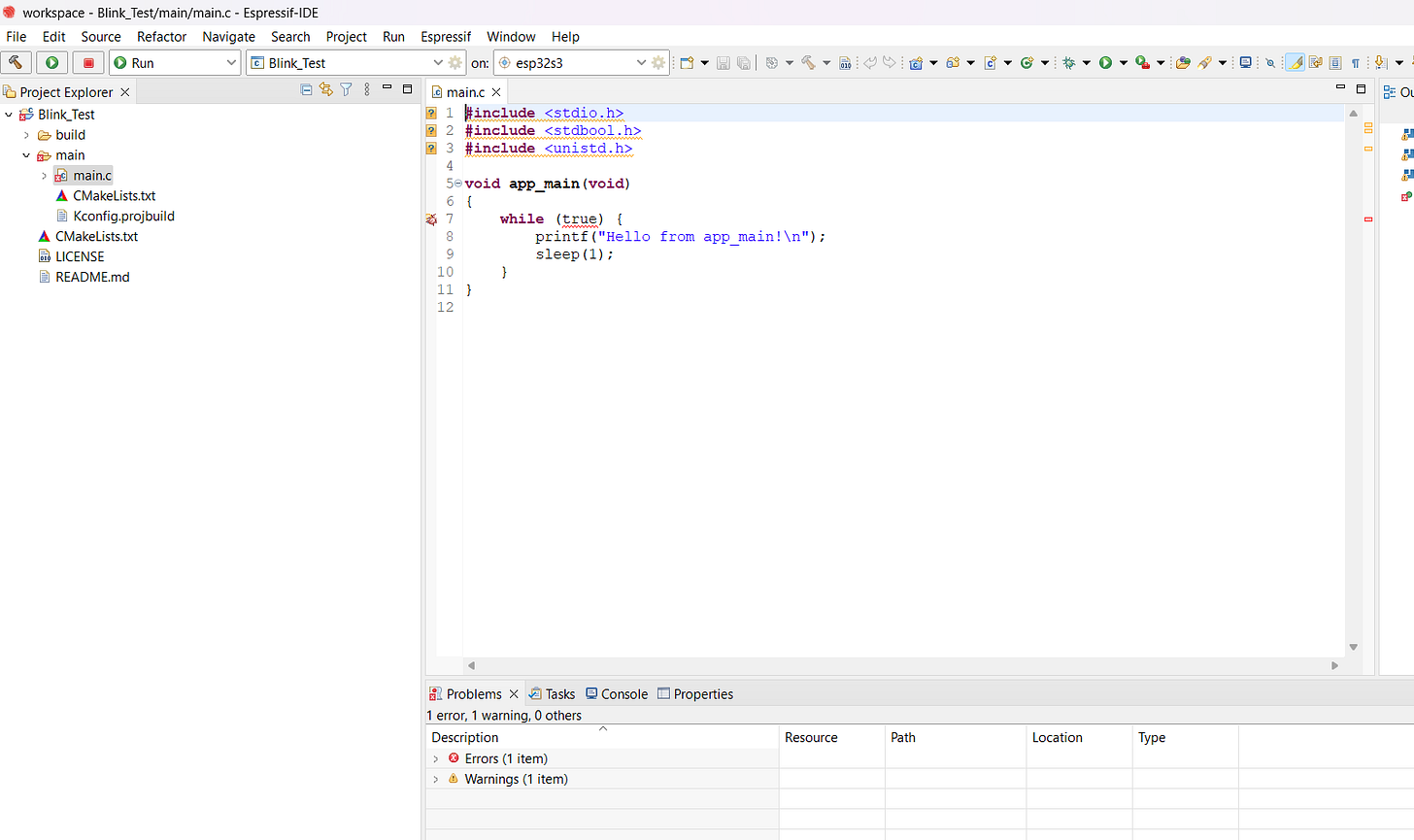Viewport: 1414px width, 840px height.
Task: Click the hammer Build button
Action: pyautogui.click(x=17, y=63)
